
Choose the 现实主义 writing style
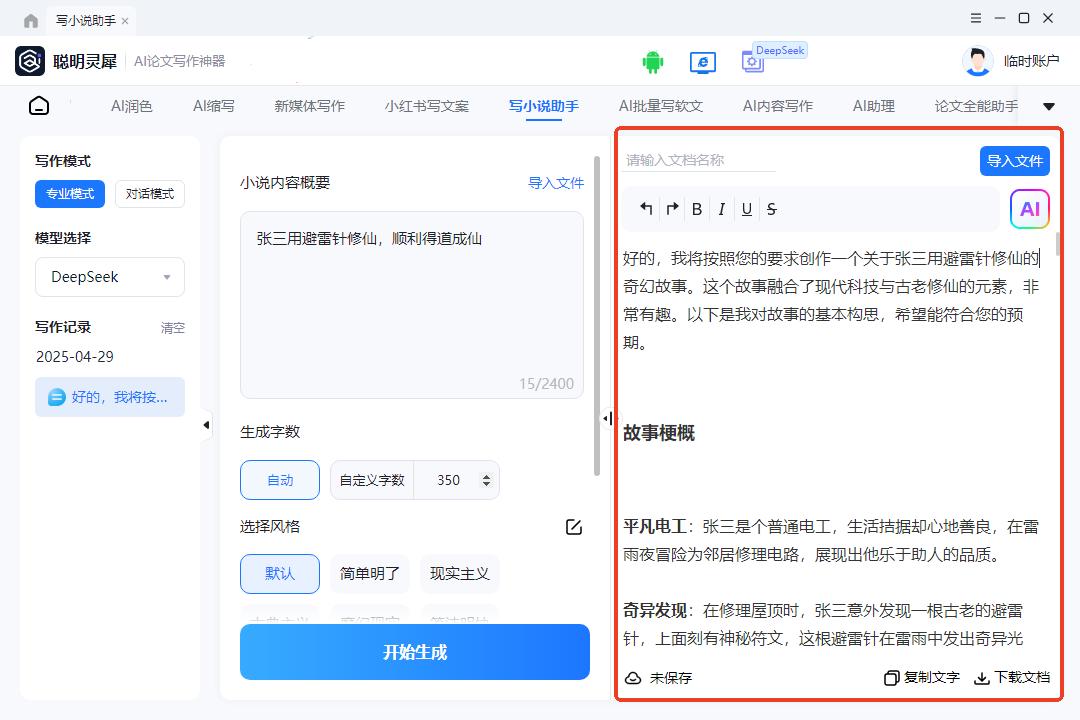click(x=459, y=573)
